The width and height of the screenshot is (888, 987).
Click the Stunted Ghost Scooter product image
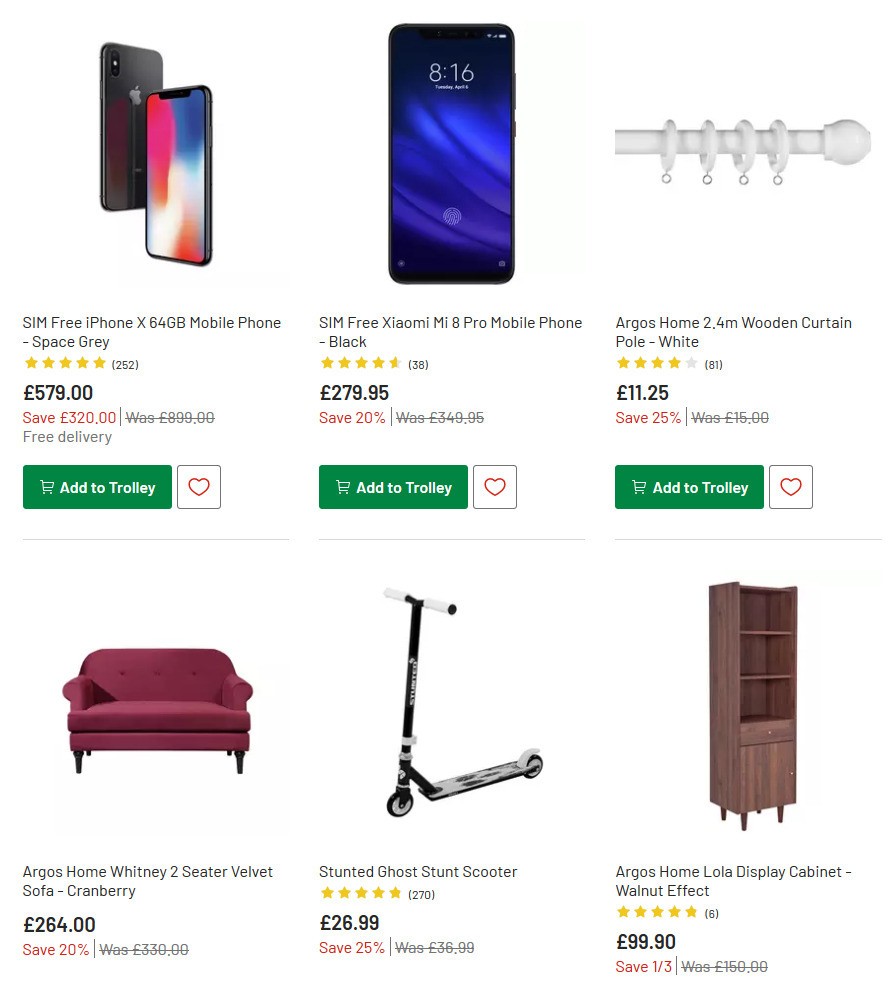[452, 700]
